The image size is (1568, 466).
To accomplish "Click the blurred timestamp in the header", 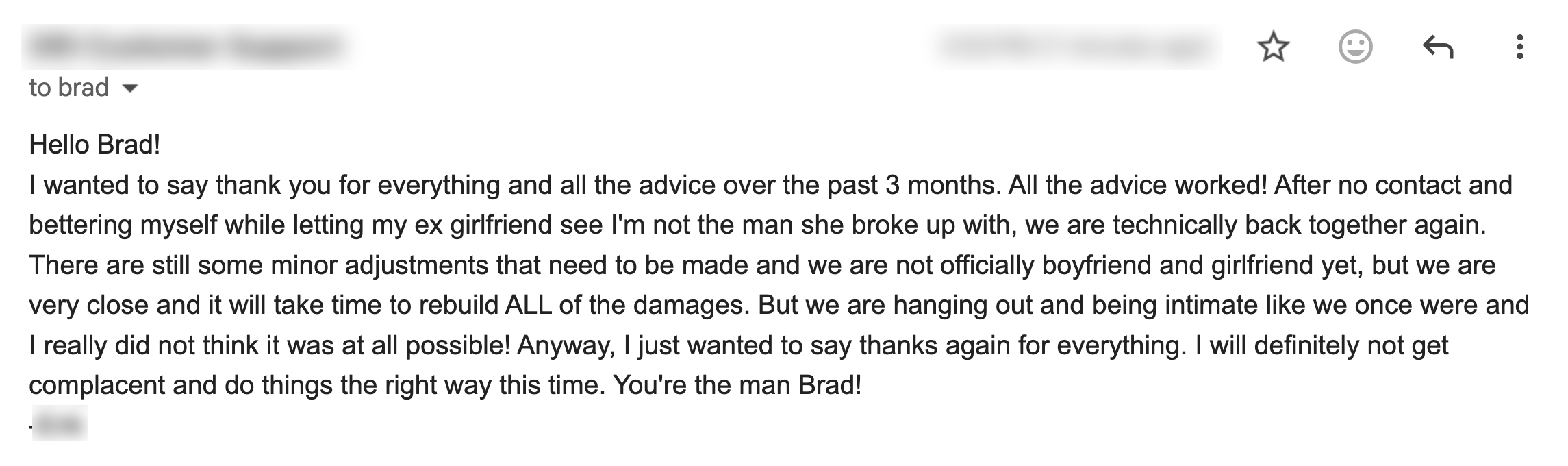I will (x=1076, y=47).
